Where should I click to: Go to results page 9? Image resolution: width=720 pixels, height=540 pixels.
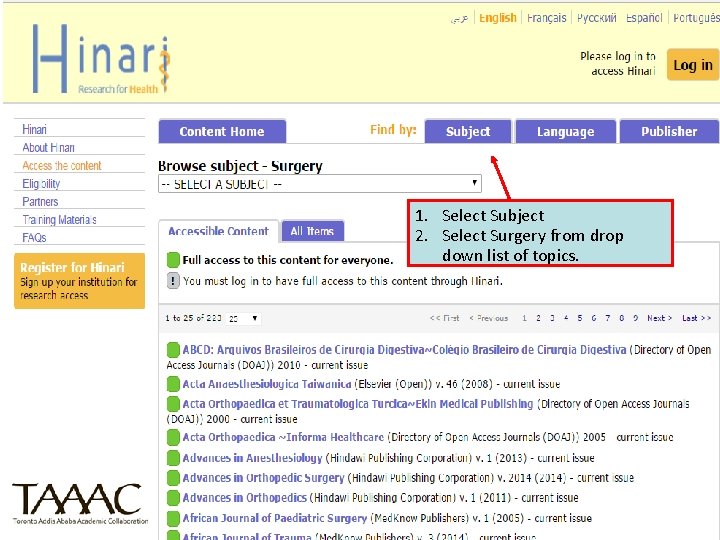click(636, 318)
